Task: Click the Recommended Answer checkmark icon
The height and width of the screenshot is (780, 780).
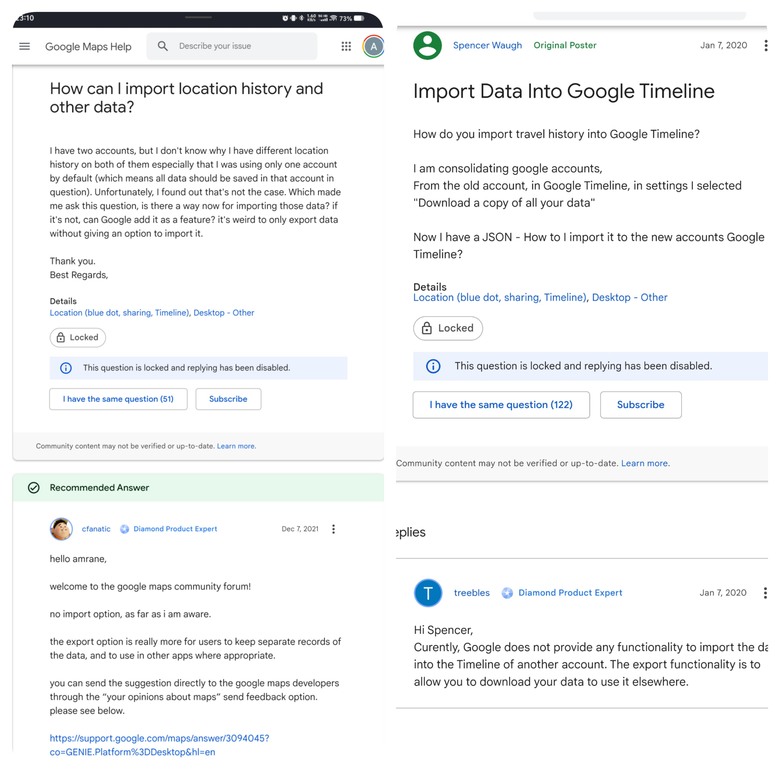Action: 34,488
